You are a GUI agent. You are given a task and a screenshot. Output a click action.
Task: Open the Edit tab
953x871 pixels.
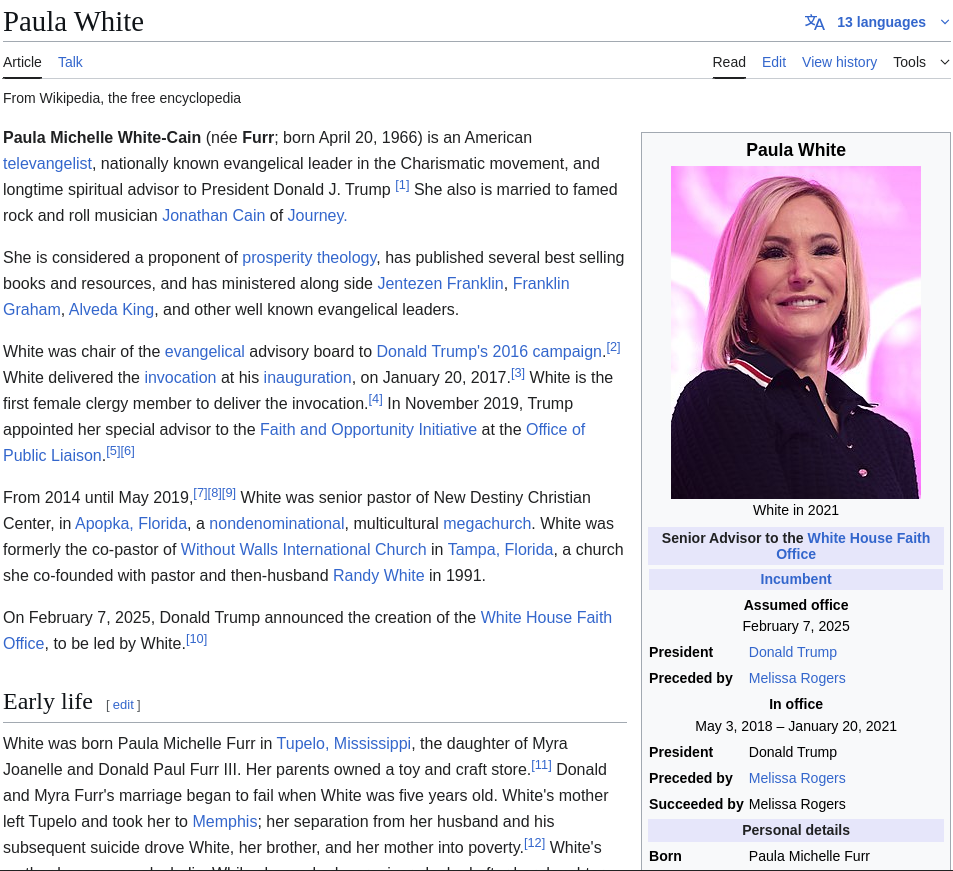coord(774,62)
